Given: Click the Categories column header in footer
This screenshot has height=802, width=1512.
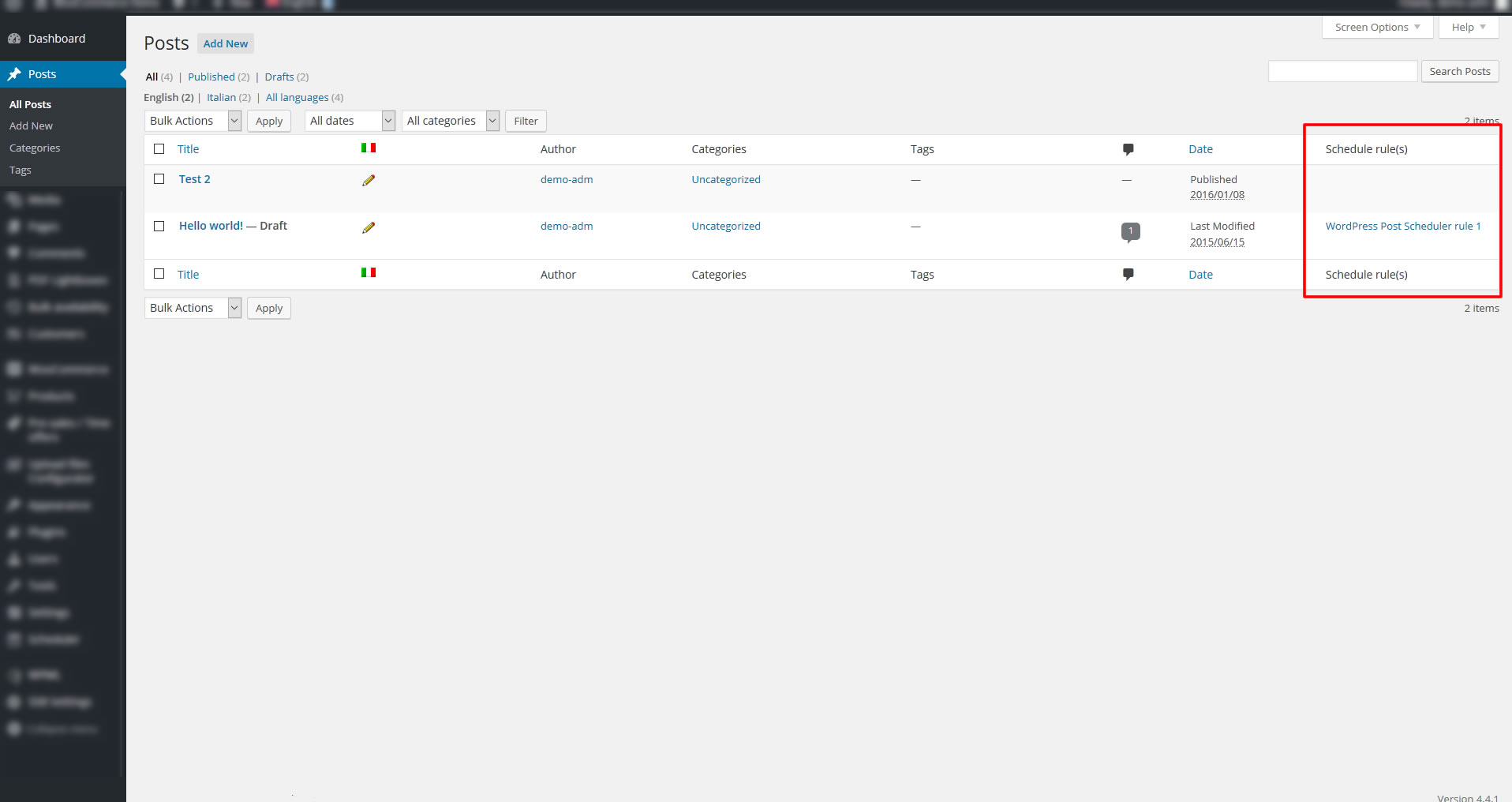Looking at the screenshot, I should coord(718,275).
